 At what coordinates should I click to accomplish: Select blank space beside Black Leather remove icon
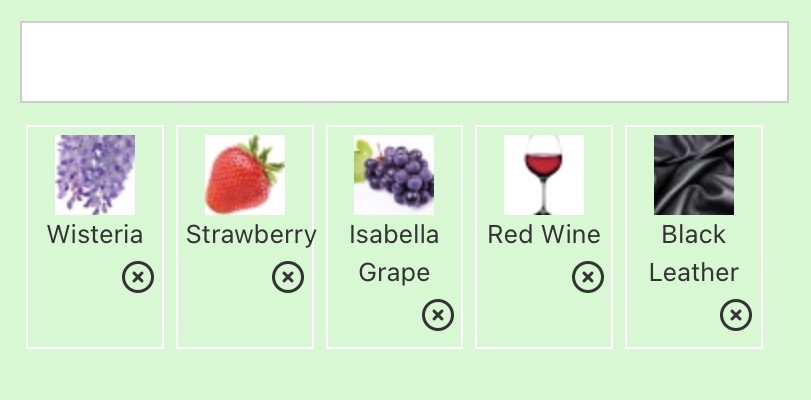672,316
